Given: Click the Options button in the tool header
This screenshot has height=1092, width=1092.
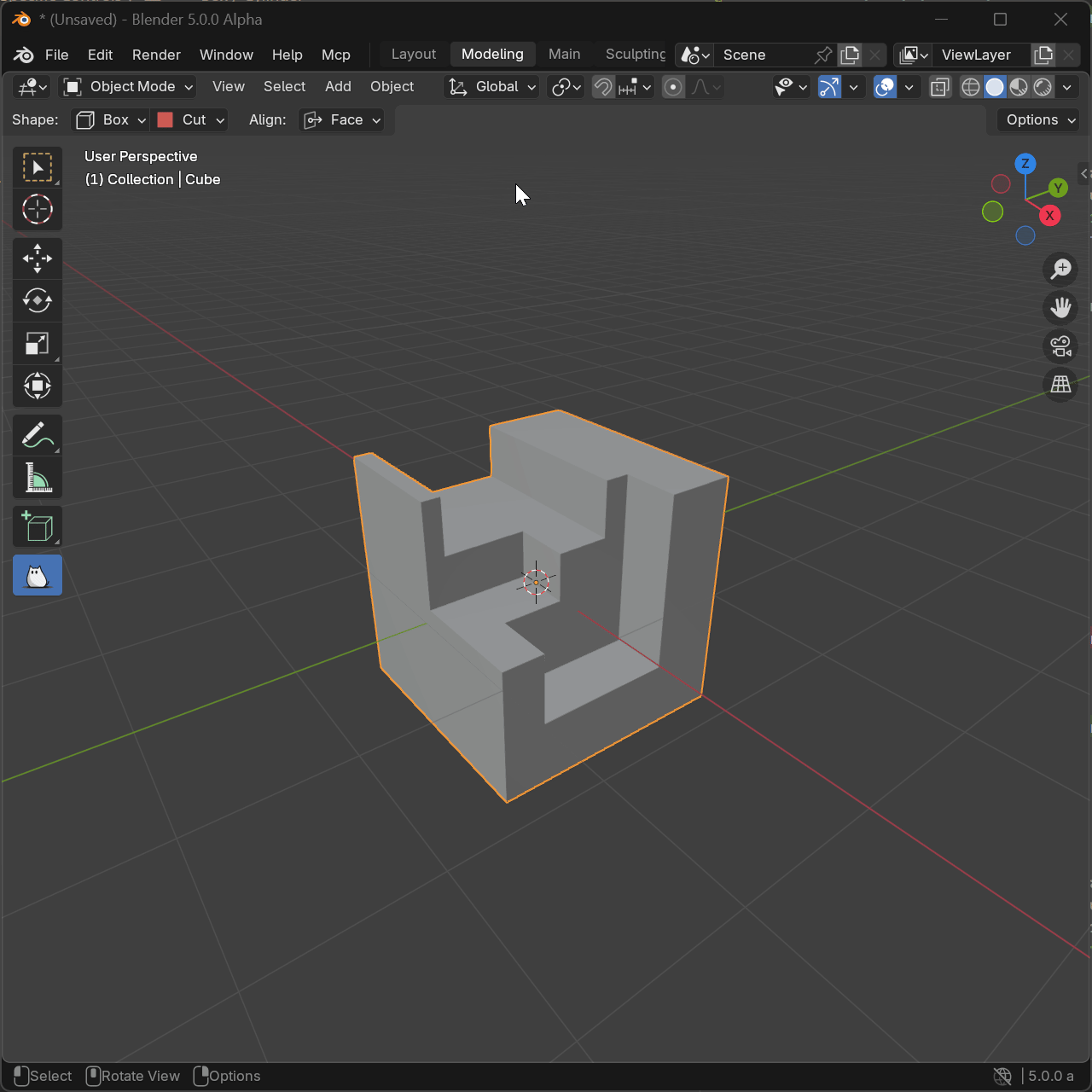Looking at the screenshot, I should point(1040,120).
